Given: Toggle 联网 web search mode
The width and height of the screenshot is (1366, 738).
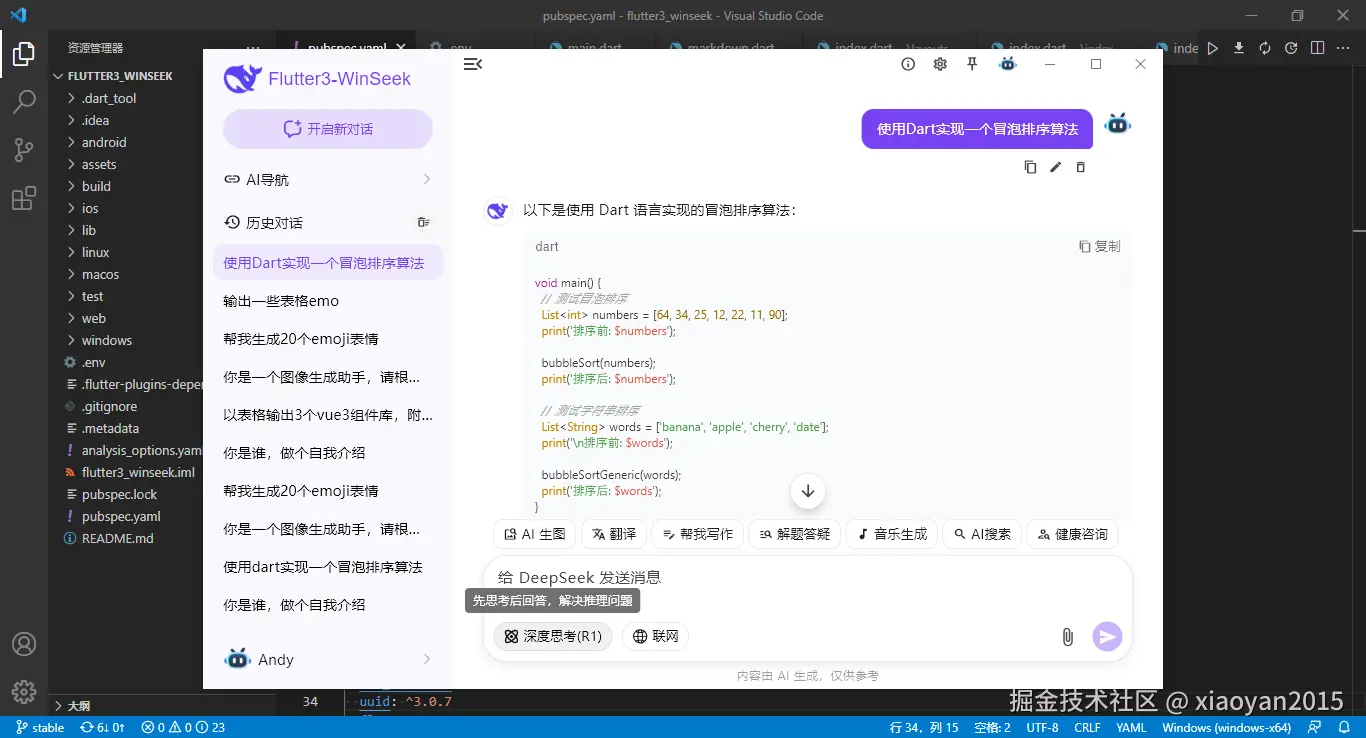Looking at the screenshot, I should coord(655,636).
